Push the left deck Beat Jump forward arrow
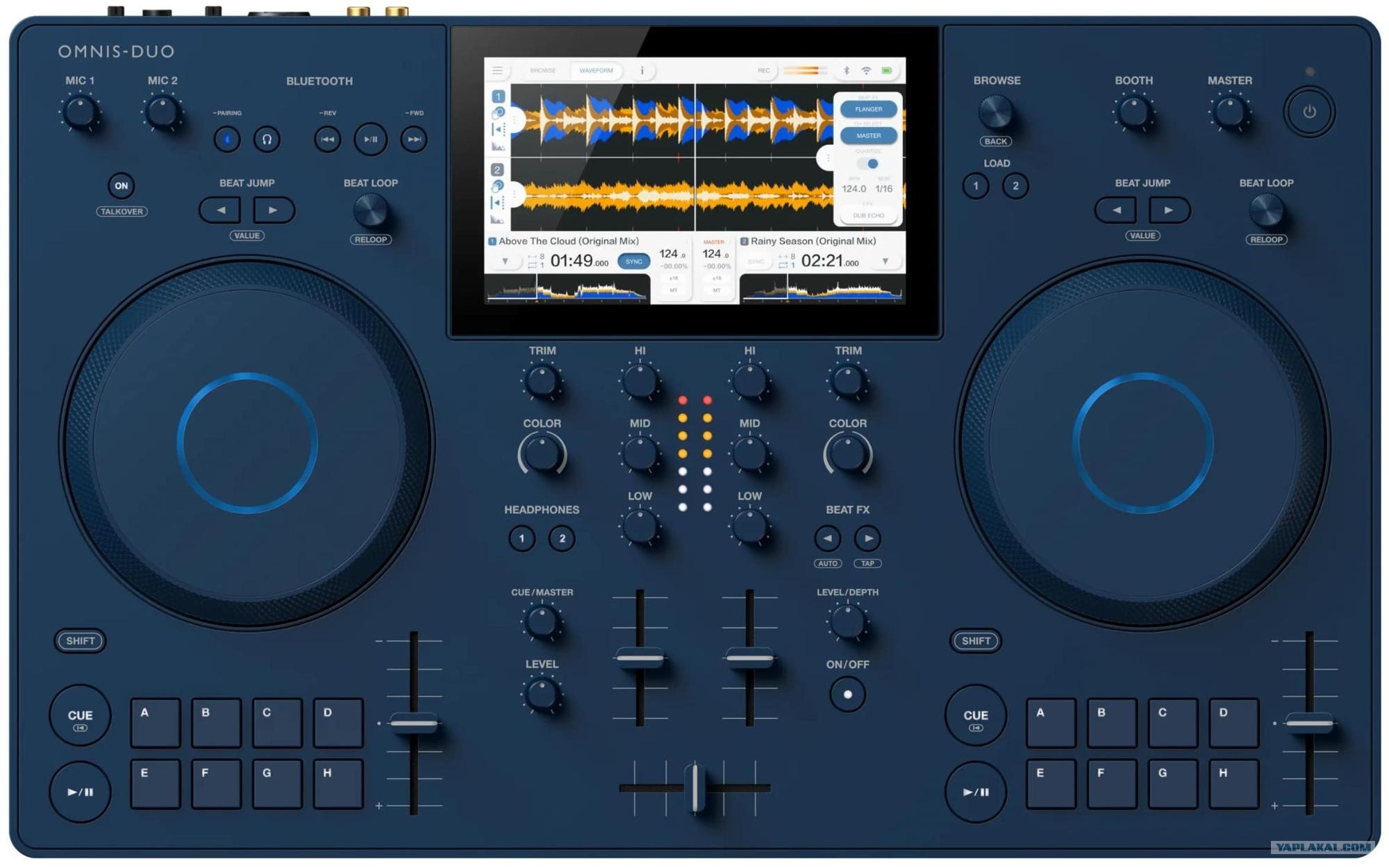 coord(273,210)
